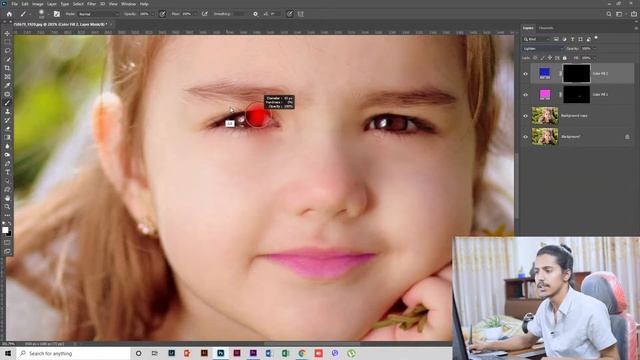Select the Clone Stamp tool
Screen dimensions: 640x360
7,111
